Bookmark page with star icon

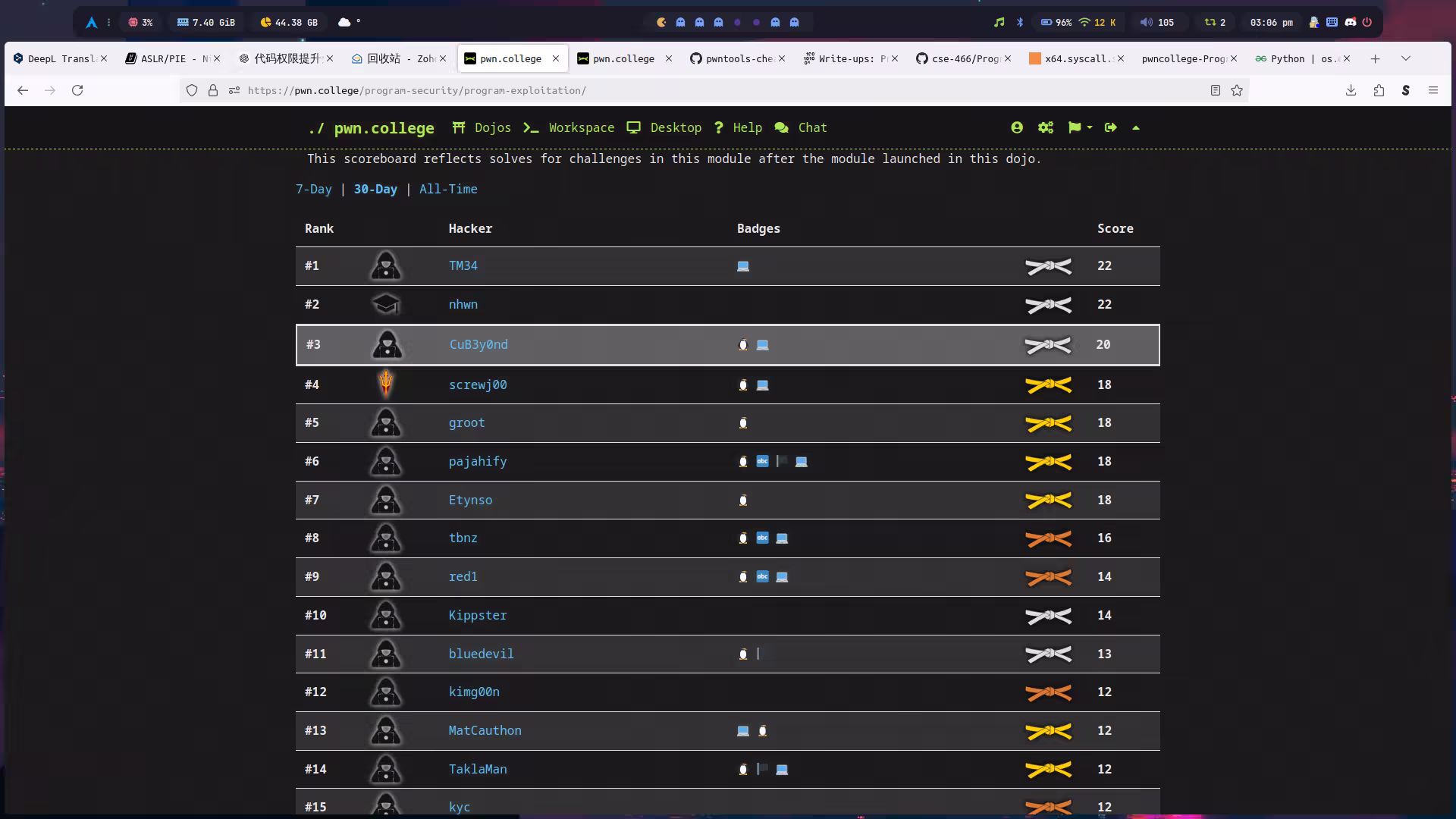tap(1237, 90)
